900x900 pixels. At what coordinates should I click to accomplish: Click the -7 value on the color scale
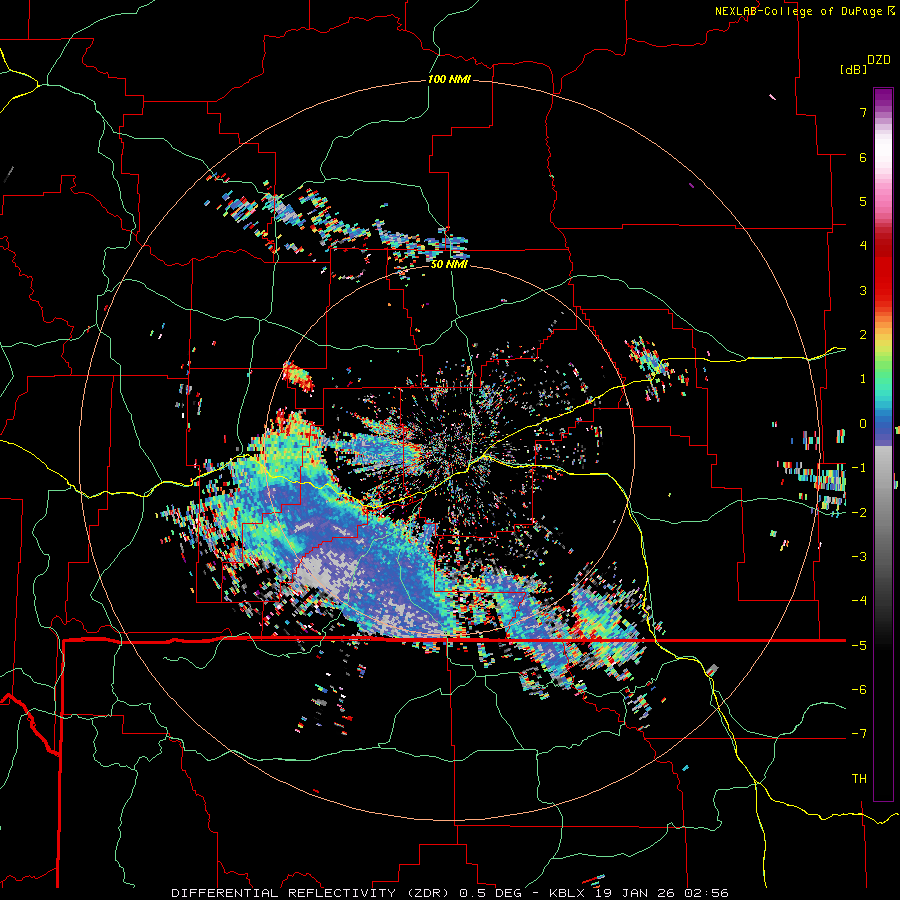tap(859, 734)
